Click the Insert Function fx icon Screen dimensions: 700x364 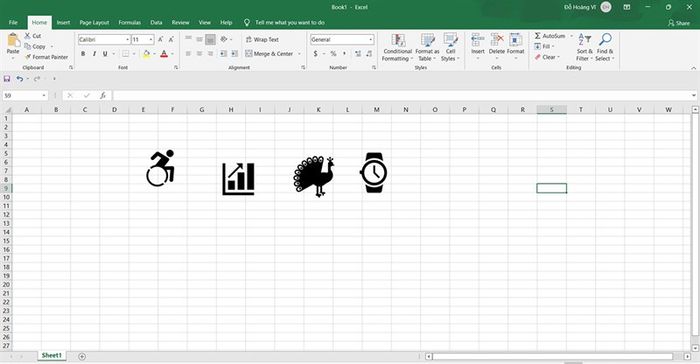[103, 95]
